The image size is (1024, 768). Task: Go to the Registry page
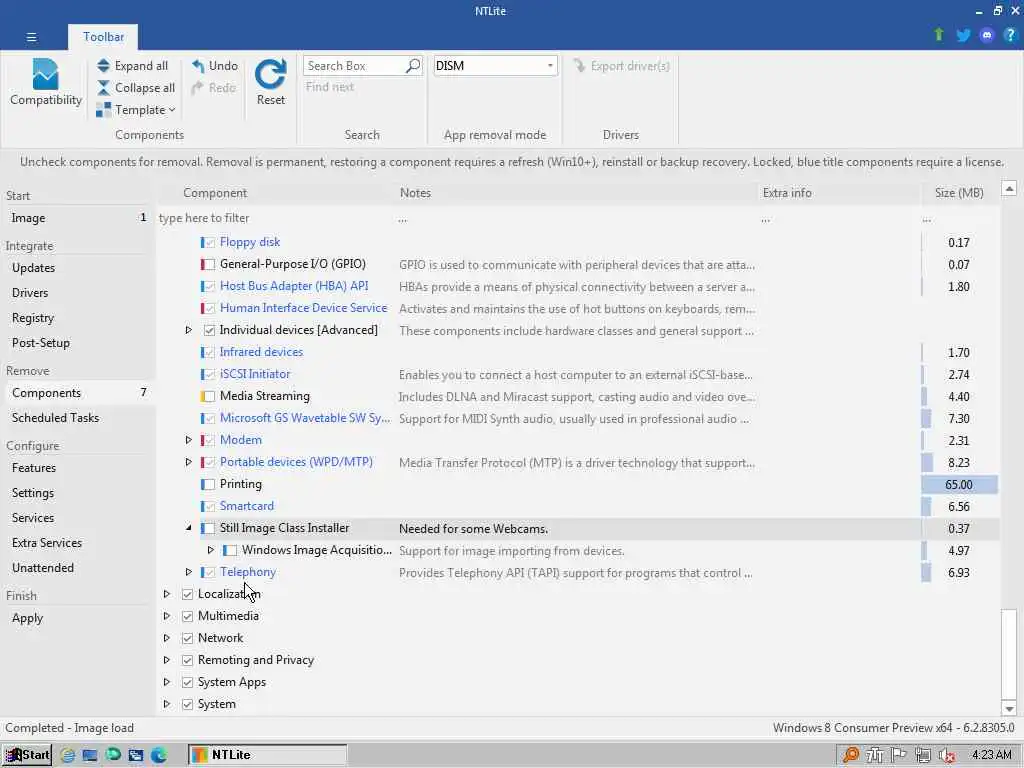point(78,318)
